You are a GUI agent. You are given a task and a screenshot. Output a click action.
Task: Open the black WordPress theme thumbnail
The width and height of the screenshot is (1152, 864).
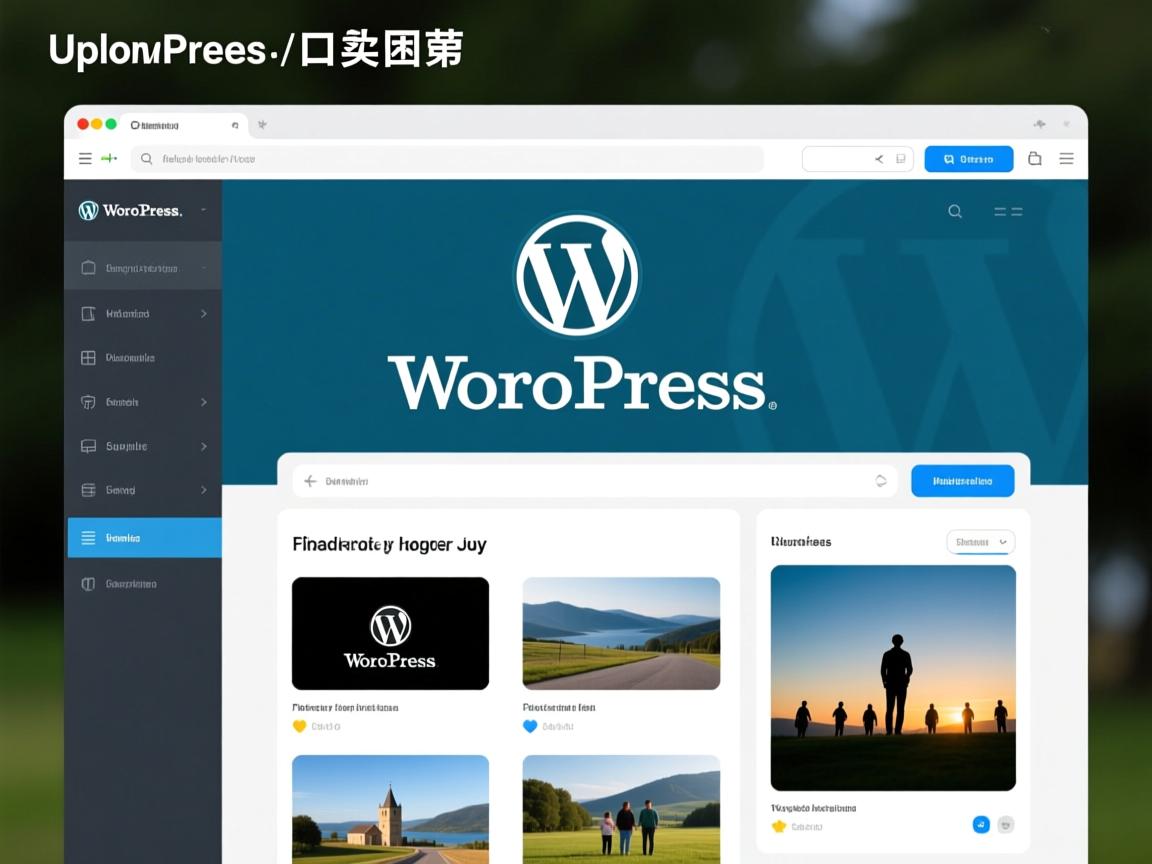pos(390,632)
